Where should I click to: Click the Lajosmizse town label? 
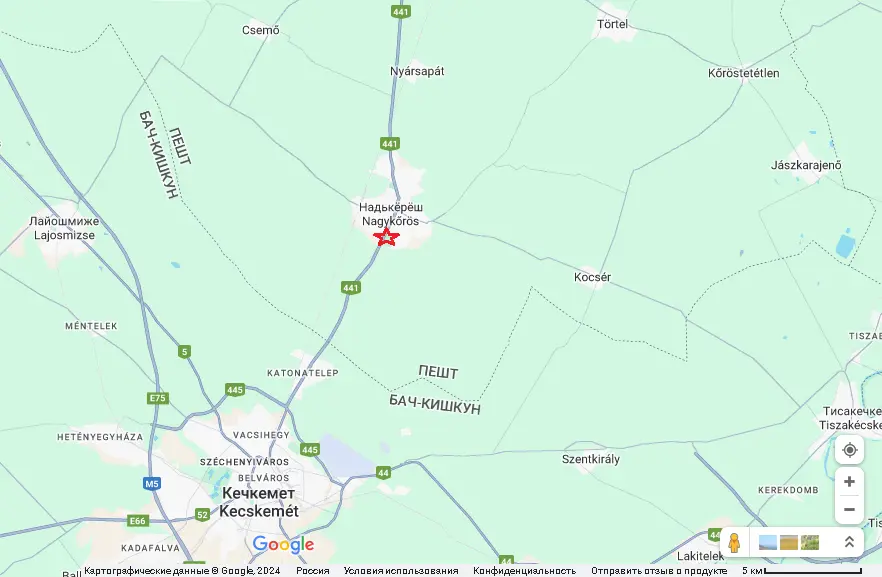pos(64,235)
